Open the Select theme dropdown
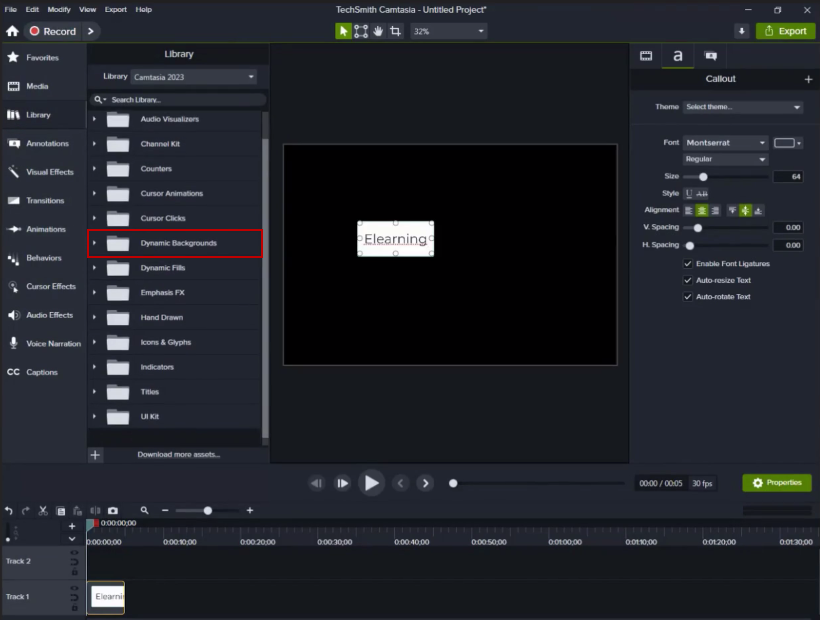The height and width of the screenshot is (620, 820). tap(743, 107)
